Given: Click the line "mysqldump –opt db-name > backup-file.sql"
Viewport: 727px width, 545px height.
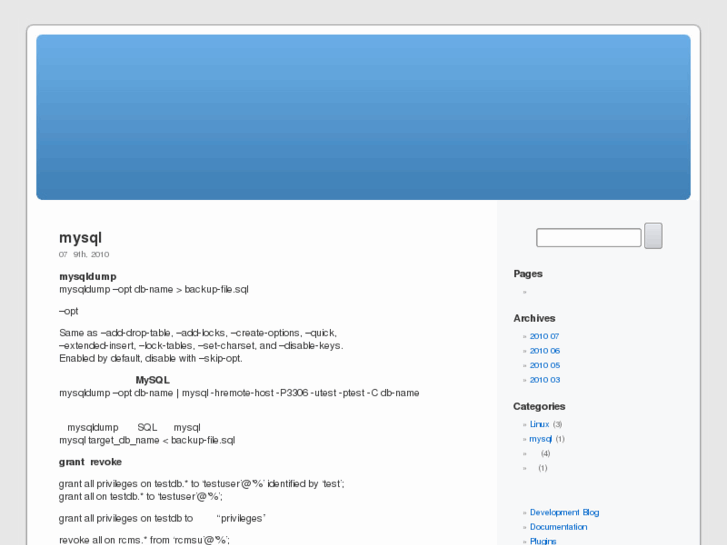Looking at the screenshot, I should [x=154, y=289].
